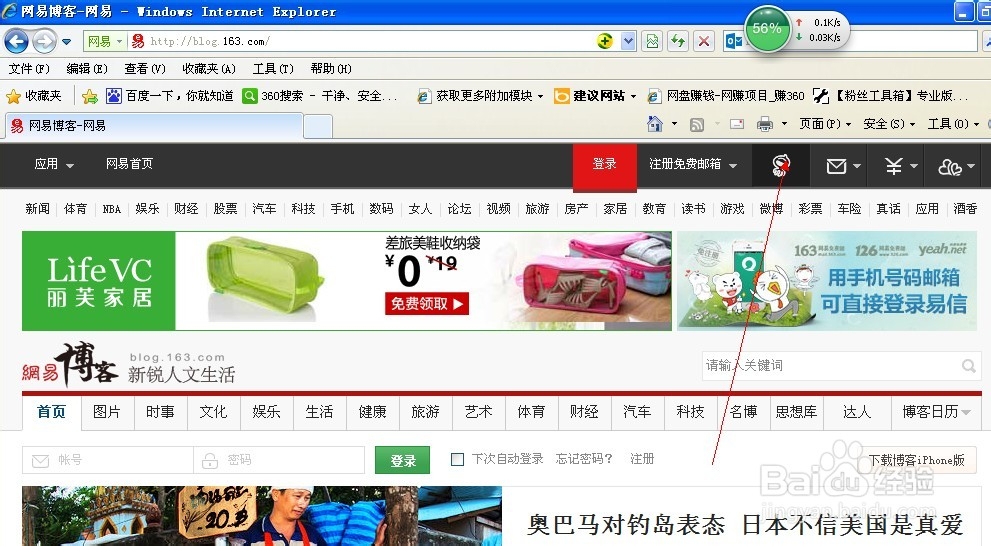
Task: Click the printer icon in command bar
Action: (765, 124)
